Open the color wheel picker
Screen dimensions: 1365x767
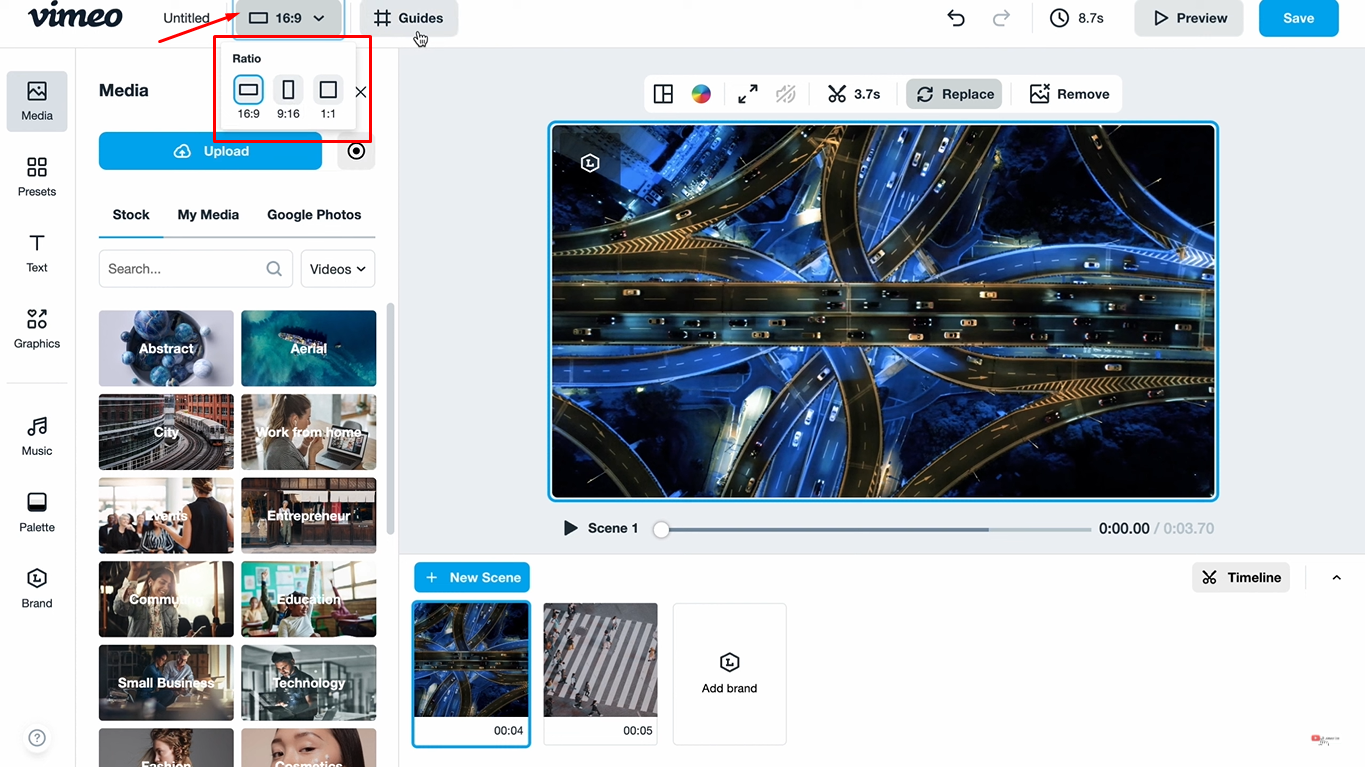click(701, 94)
